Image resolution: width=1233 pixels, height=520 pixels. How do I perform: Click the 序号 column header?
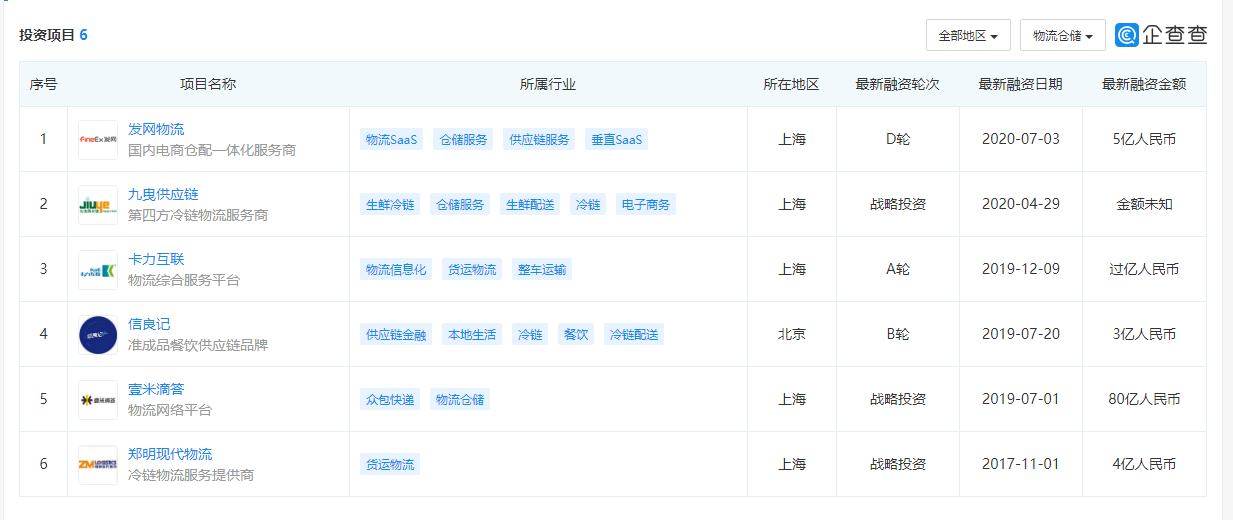[x=43, y=85]
